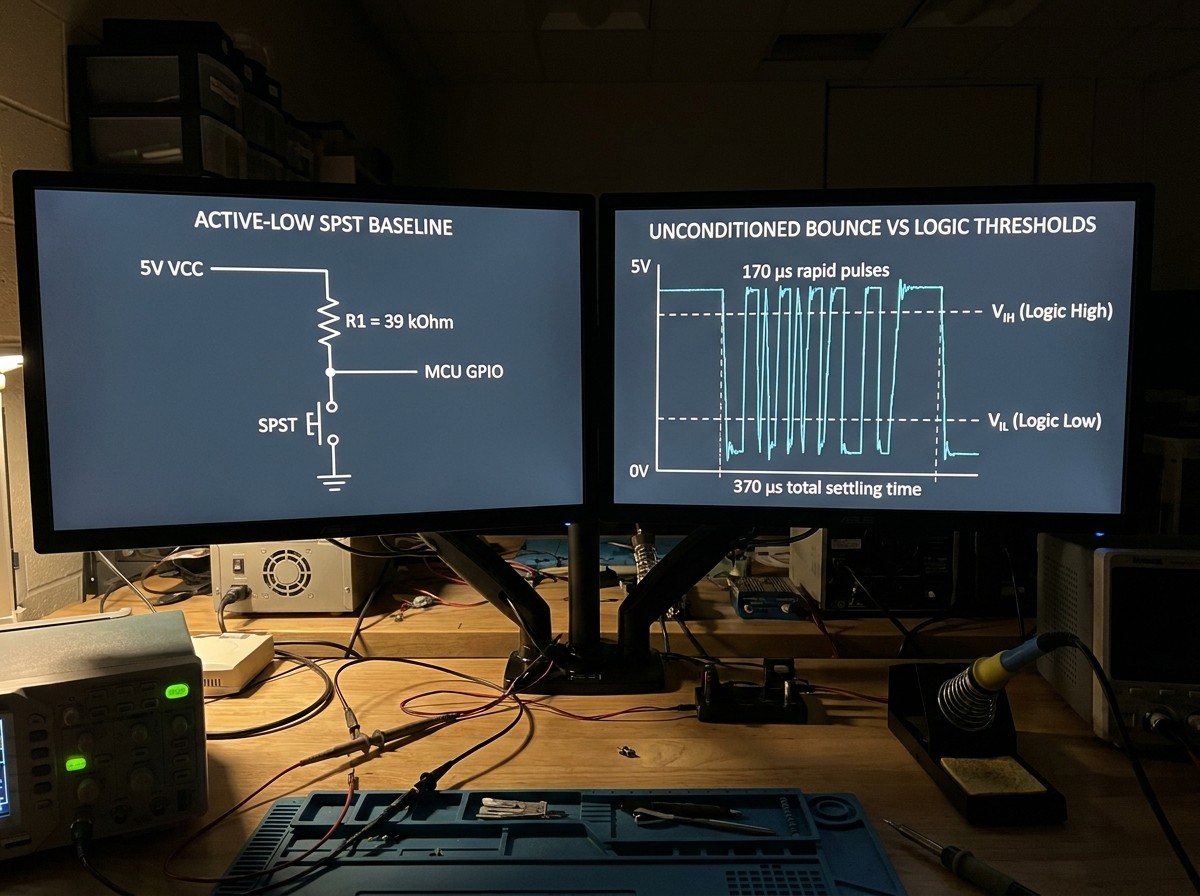The height and width of the screenshot is (896, 1200).
Task: Click the 'VIH (Logic High)' threshold label
Action: coord(1051,311)
